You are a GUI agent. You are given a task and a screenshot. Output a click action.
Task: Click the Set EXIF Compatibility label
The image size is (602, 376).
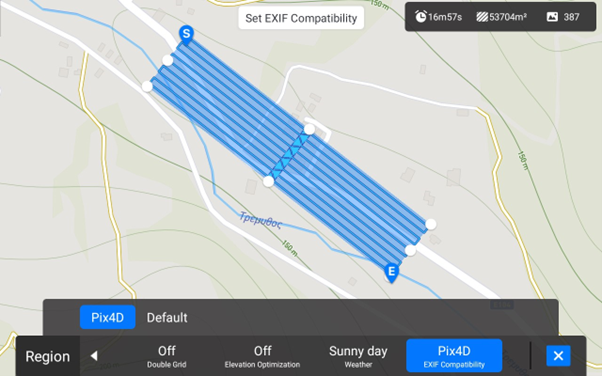(301, 18)
